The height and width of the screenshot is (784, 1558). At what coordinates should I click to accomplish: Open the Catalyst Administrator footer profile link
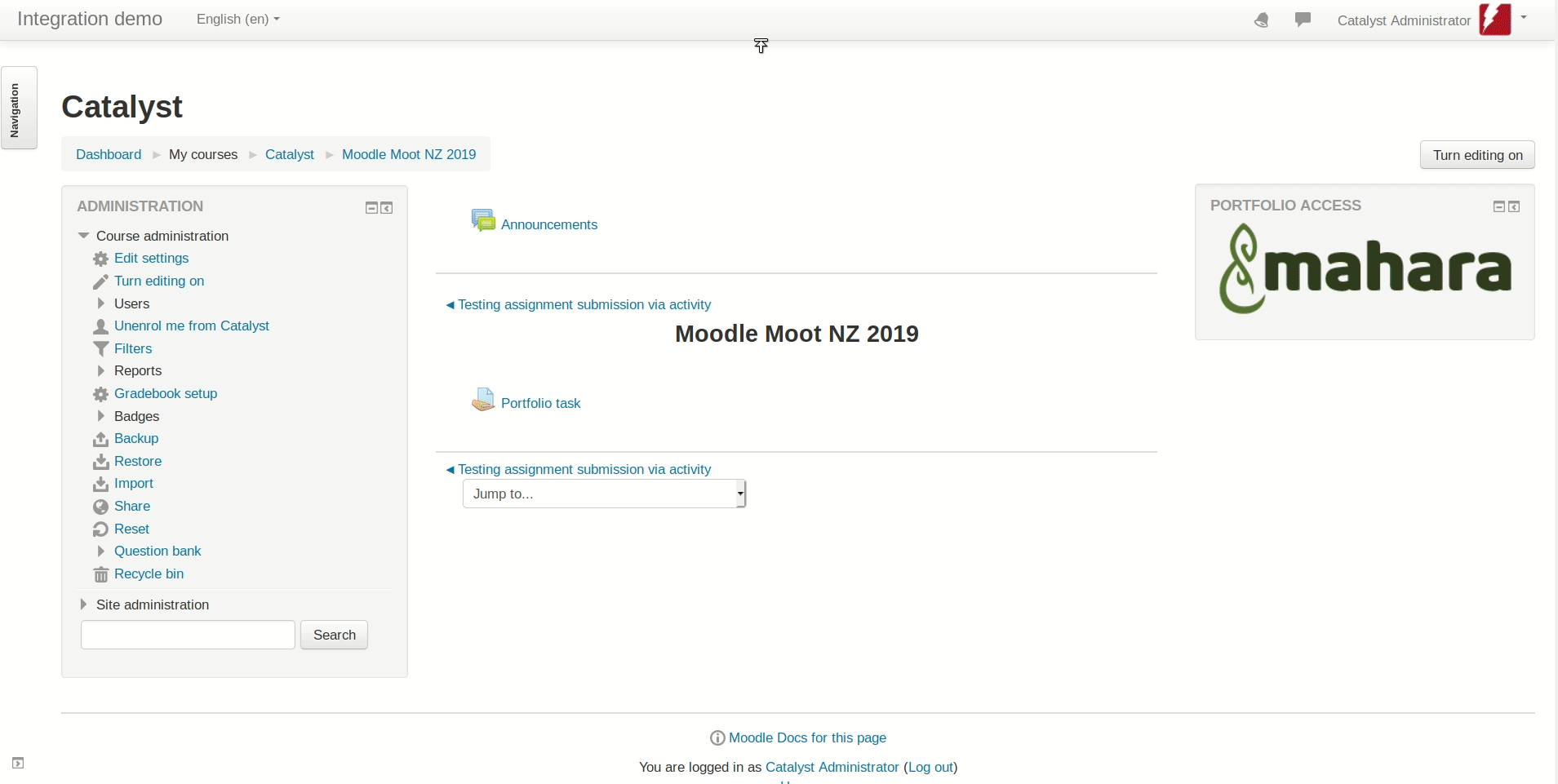[832, 767]
